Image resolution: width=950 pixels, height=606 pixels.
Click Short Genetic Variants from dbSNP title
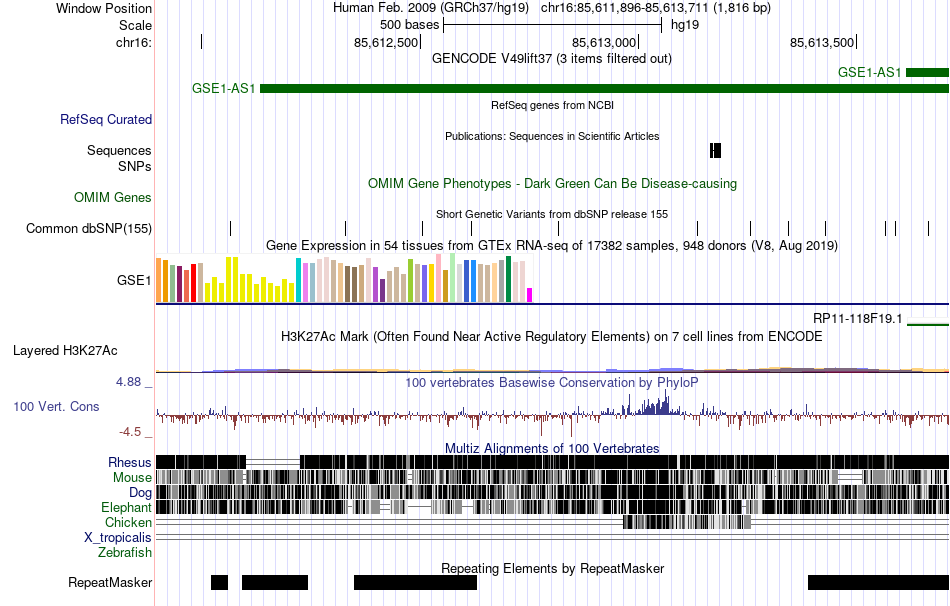(x=552, y=214)
